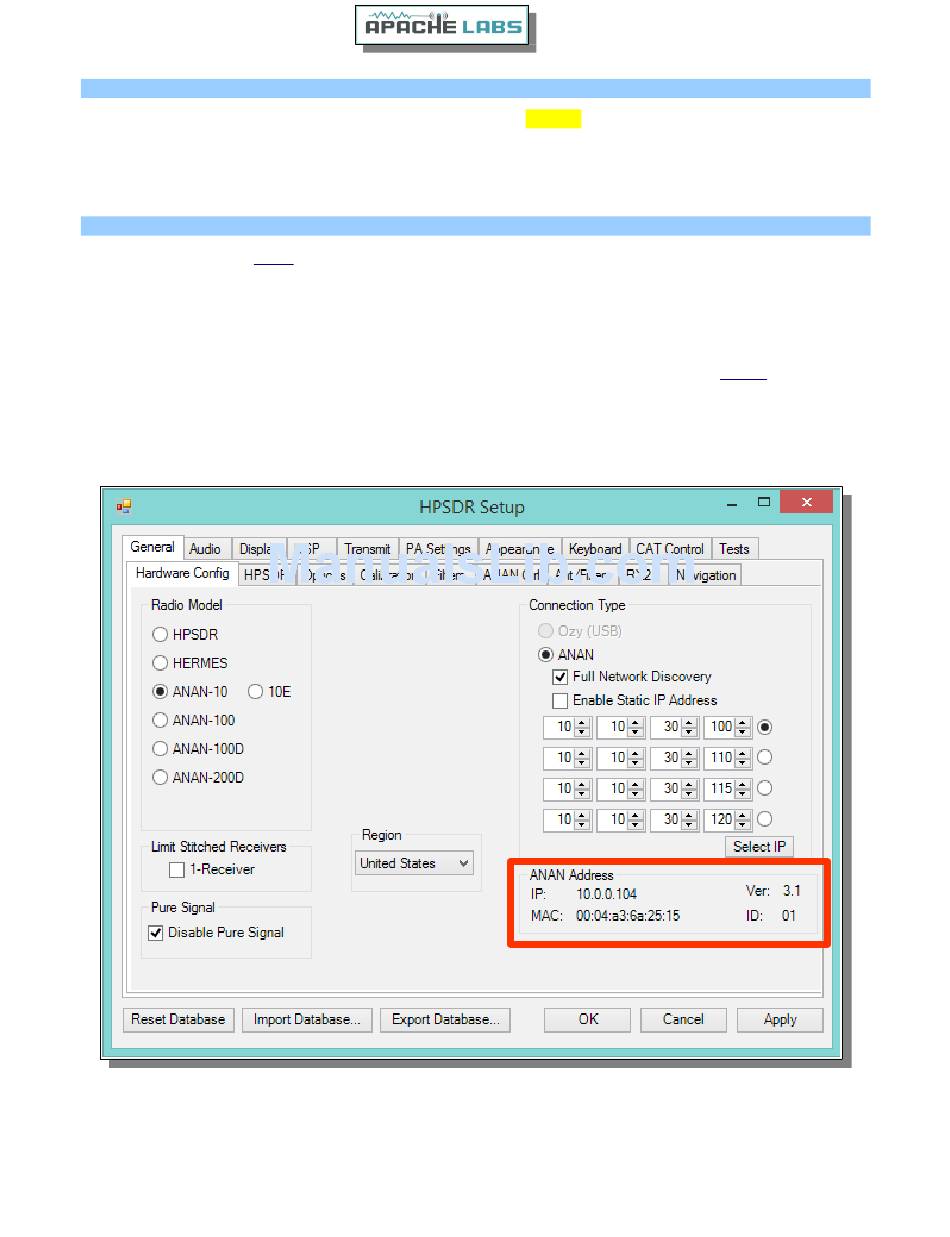
Task: Close the HPSDR Setup window
Action: (x=807, y=502)
